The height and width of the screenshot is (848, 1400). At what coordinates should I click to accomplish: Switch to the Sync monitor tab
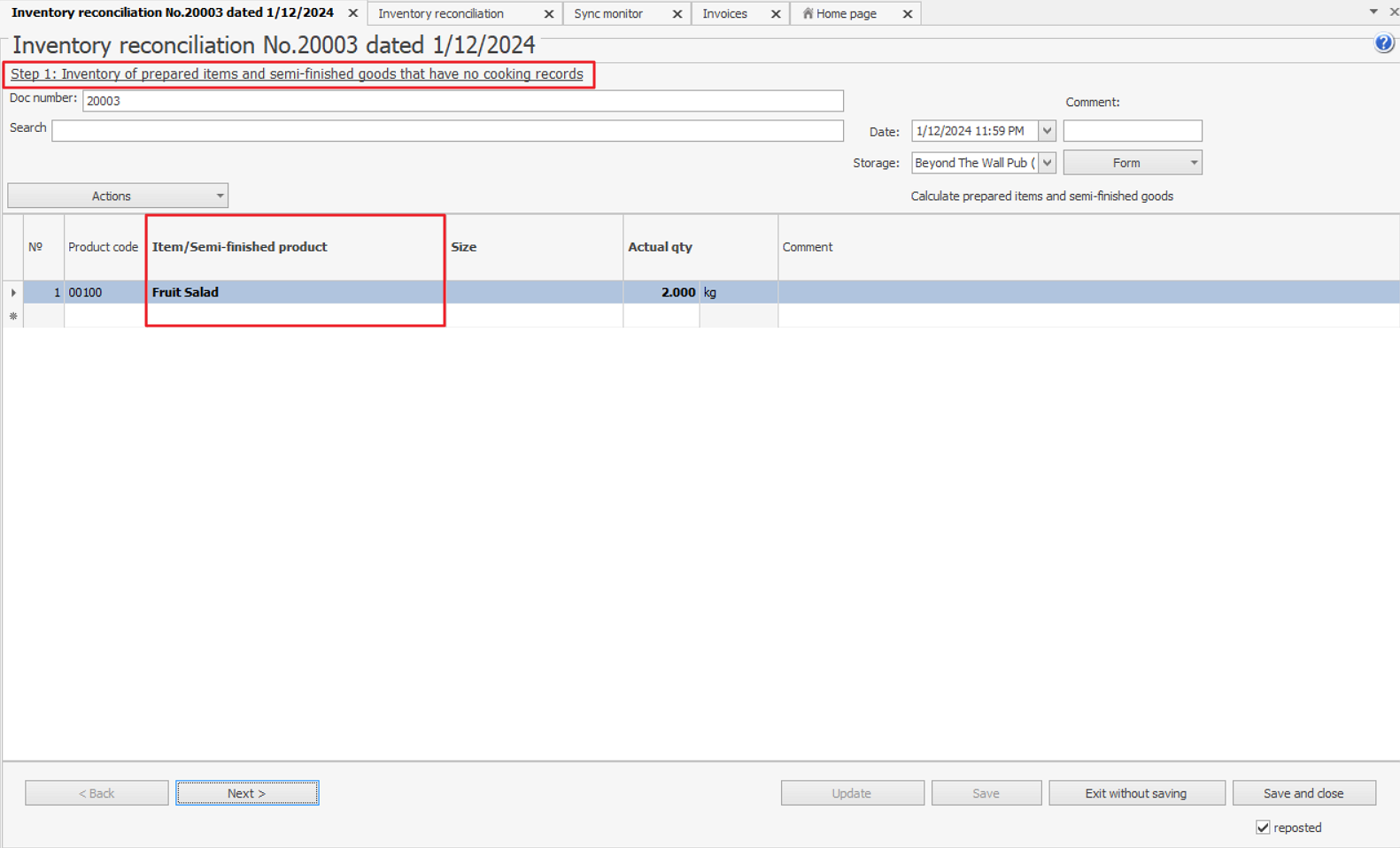608,14
